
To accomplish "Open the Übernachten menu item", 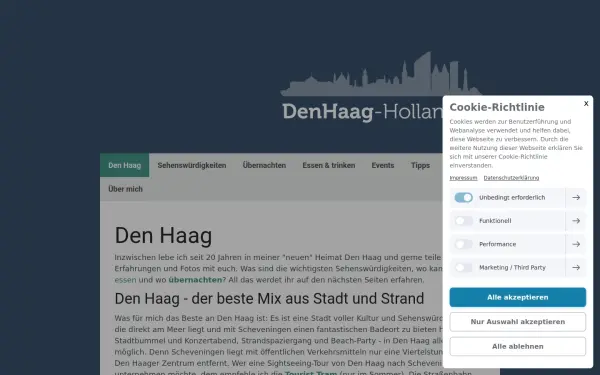I will [x=264, y=165].
